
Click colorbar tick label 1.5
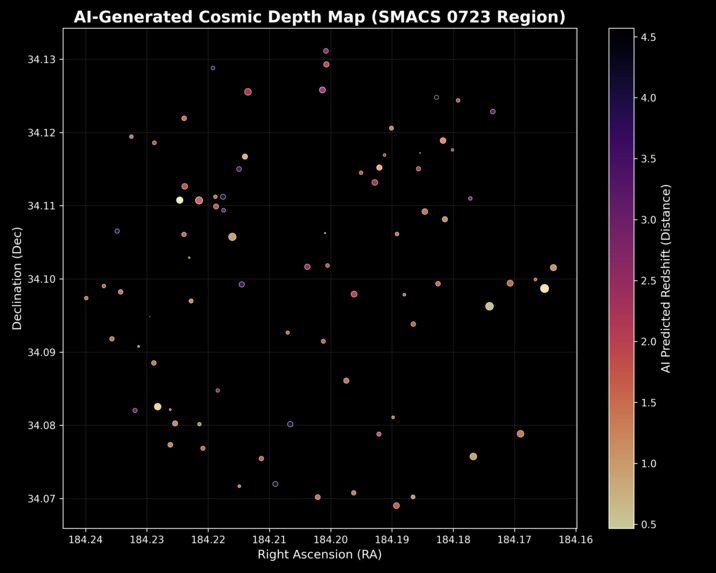coord(648,403)
